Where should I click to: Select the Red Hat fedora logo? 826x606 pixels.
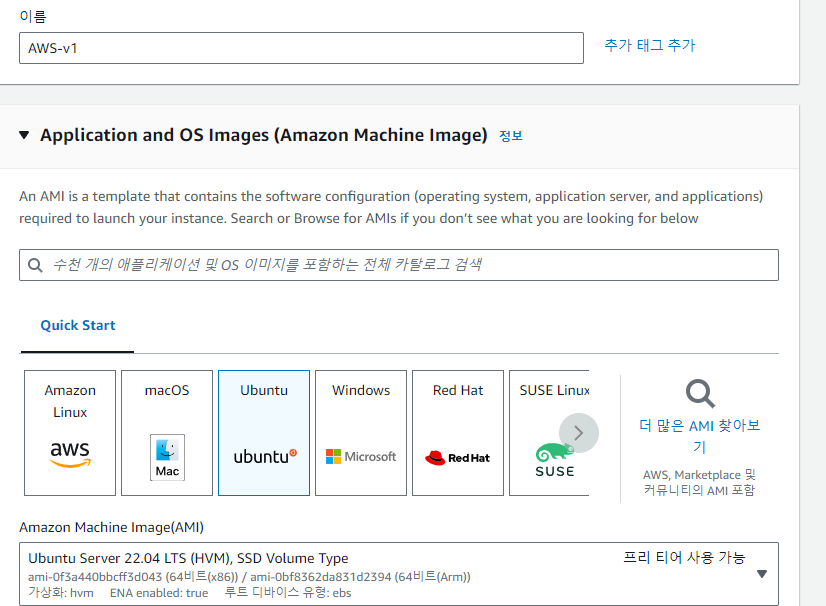[456, 457]
